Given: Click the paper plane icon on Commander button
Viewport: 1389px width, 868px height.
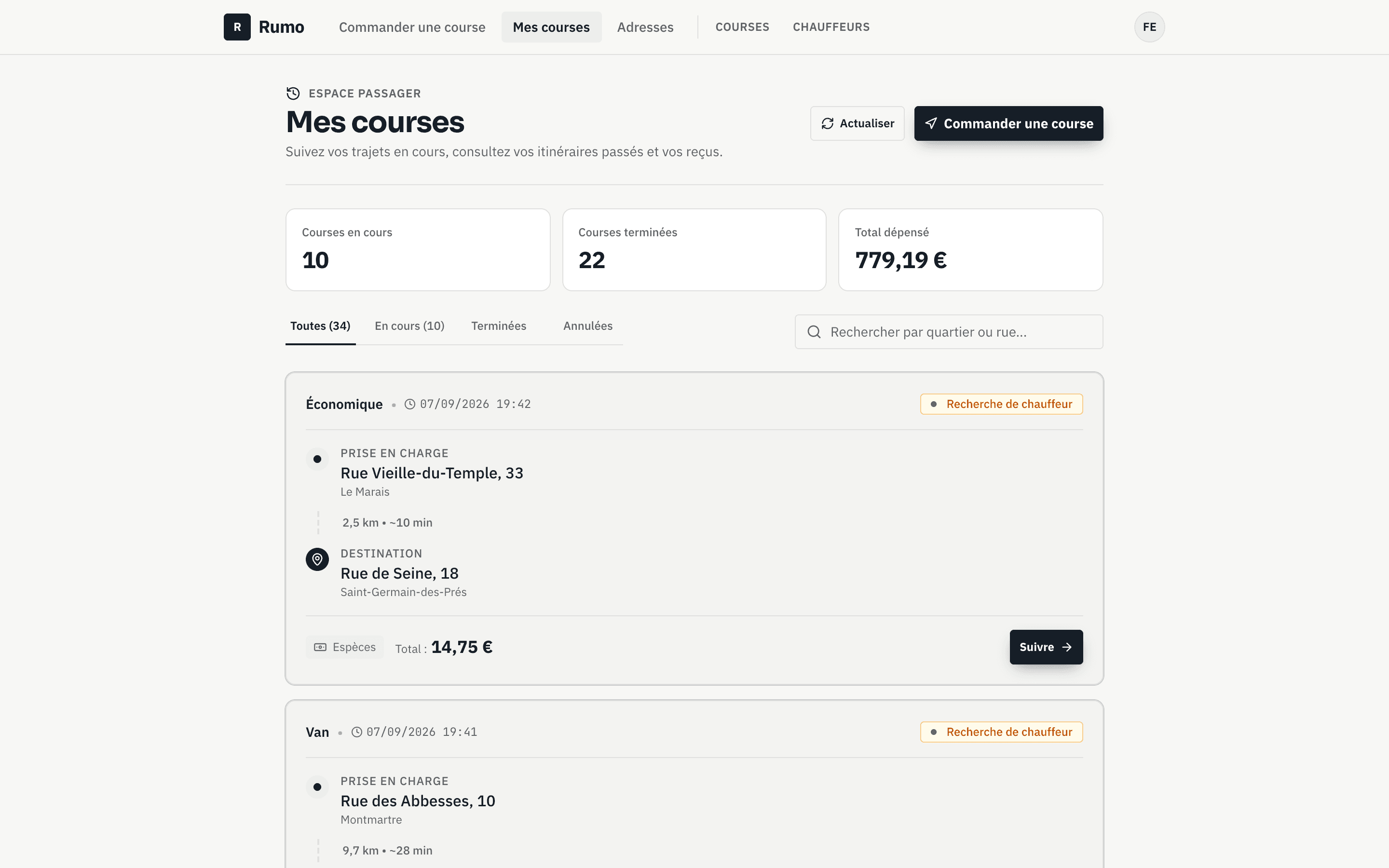Looking at the screenshot, I should tap(931, 123).
